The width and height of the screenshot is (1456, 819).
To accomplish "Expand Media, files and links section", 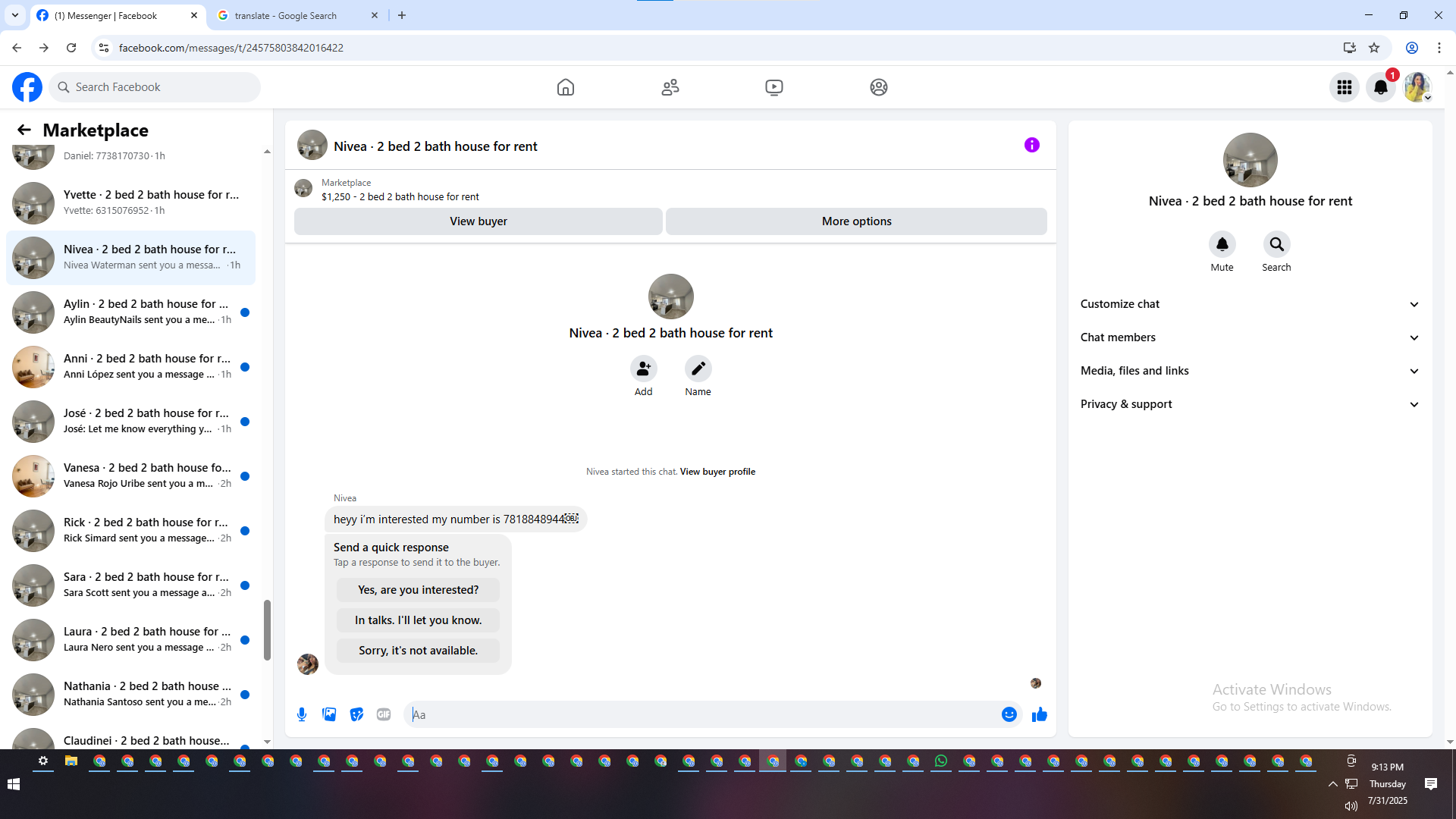I will tap(1250, 371).
